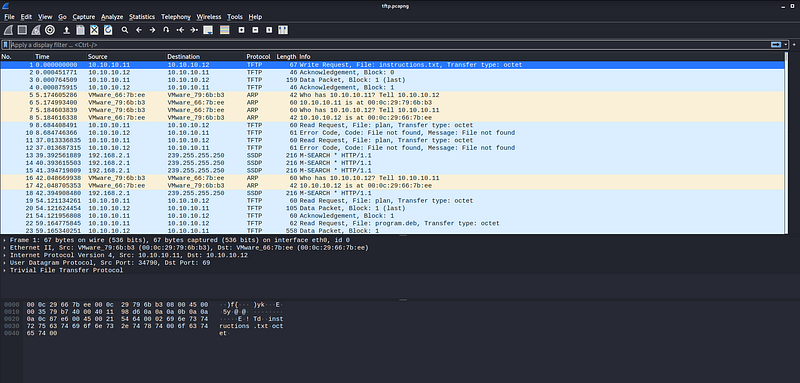Stop the running capture
This screenshot has height=383, width=800.
pos(22,30)
